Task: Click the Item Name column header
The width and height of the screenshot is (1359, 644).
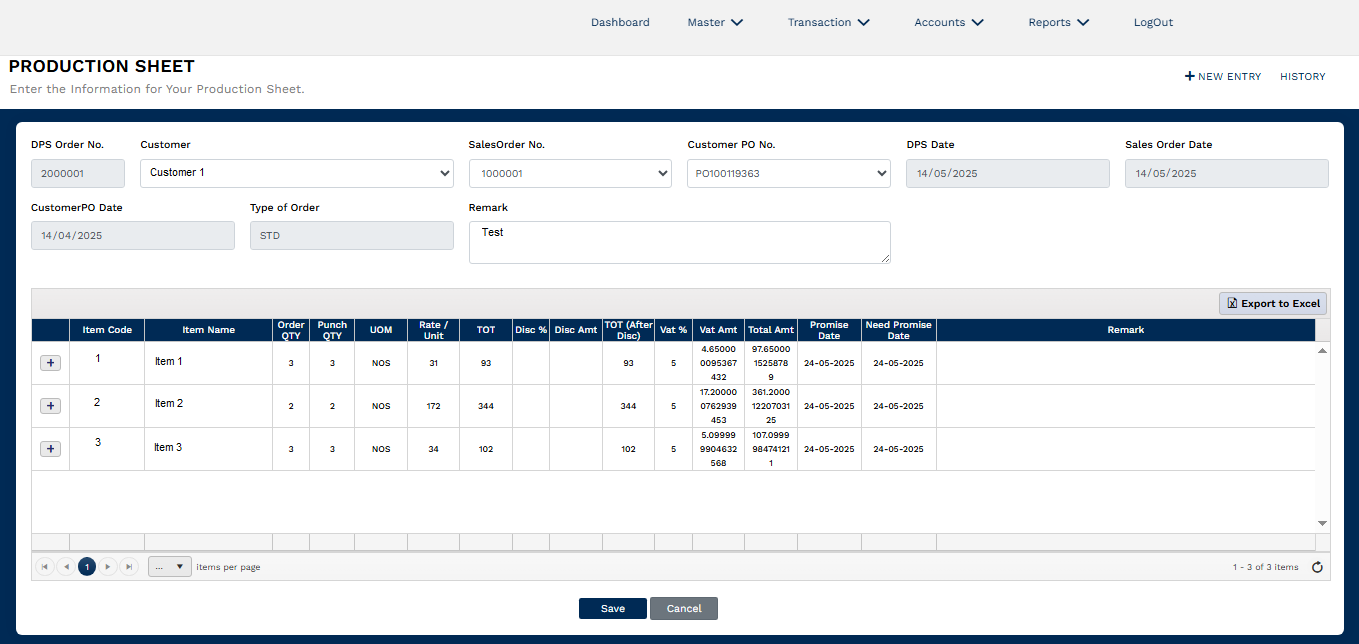Action: point(208,330)
